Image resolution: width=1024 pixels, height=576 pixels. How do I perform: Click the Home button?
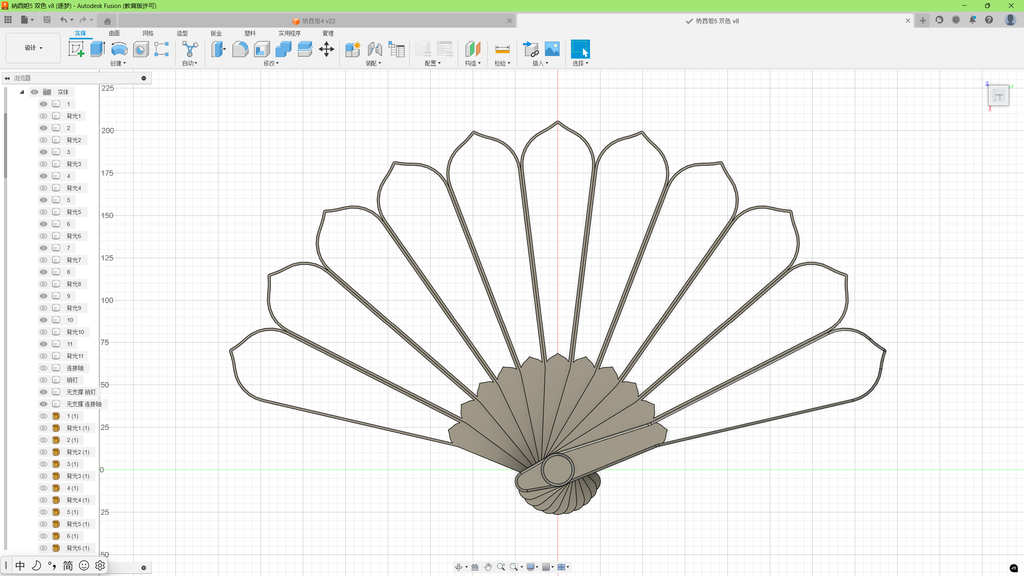tap(108, 21)
